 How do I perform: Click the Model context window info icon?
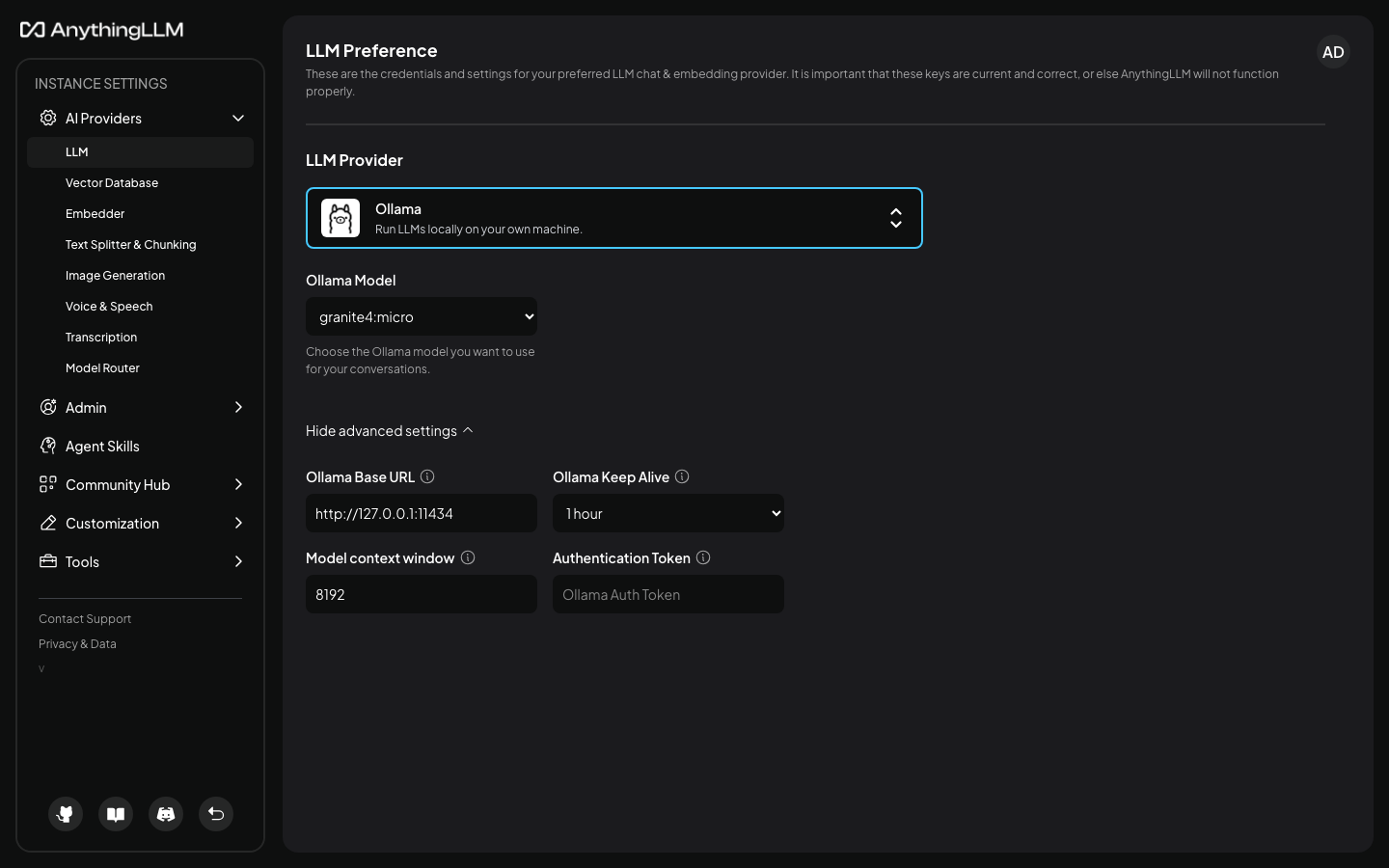point(468,557)
